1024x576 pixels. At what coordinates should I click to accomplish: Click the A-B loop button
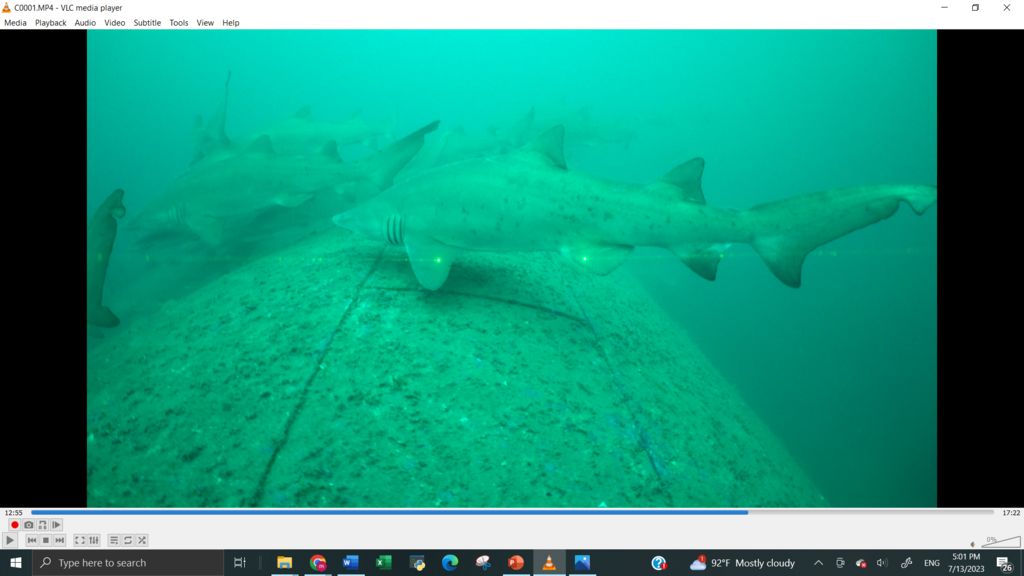pyautogui.click(x=42, y=525)
